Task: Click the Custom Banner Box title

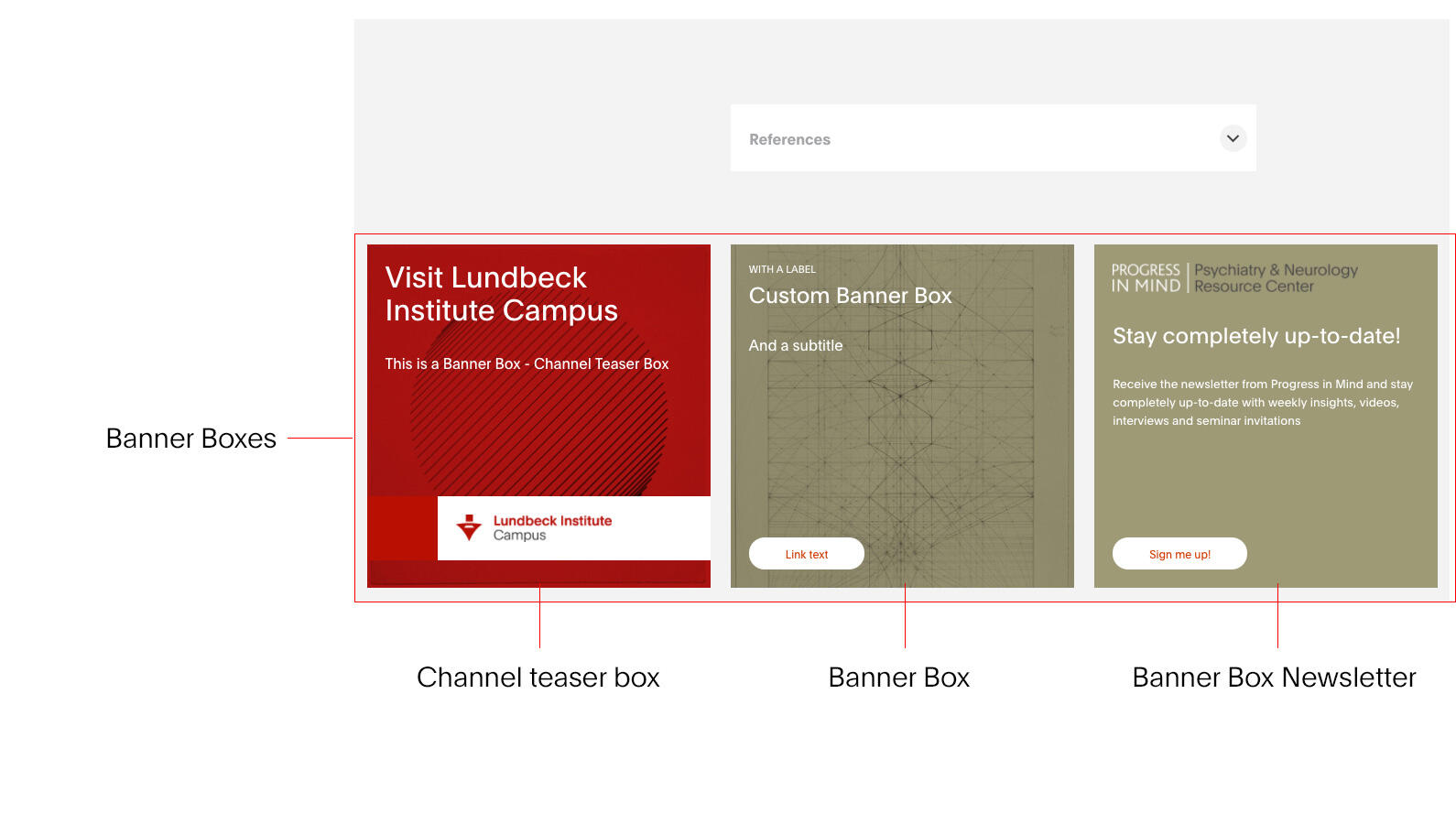Action: tap(850, 296)
